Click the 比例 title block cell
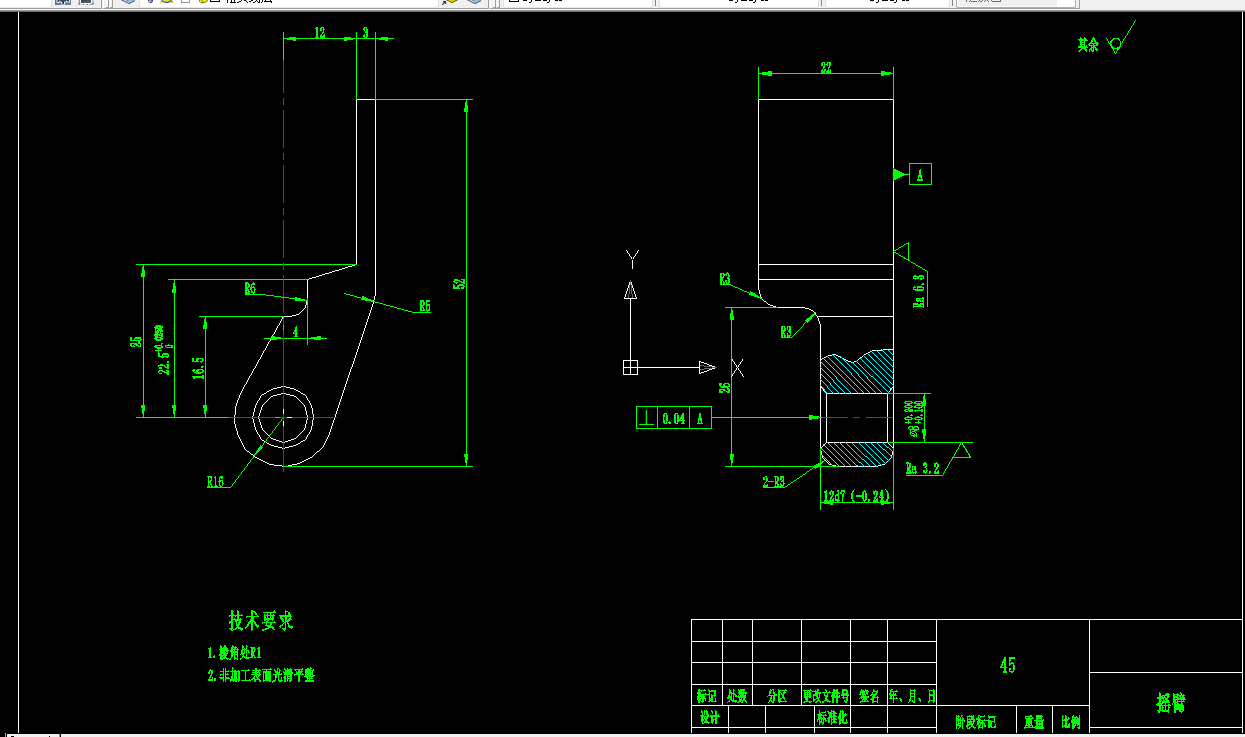The width and height of the screenshot is (1245, 737). tap(1070, 721)
